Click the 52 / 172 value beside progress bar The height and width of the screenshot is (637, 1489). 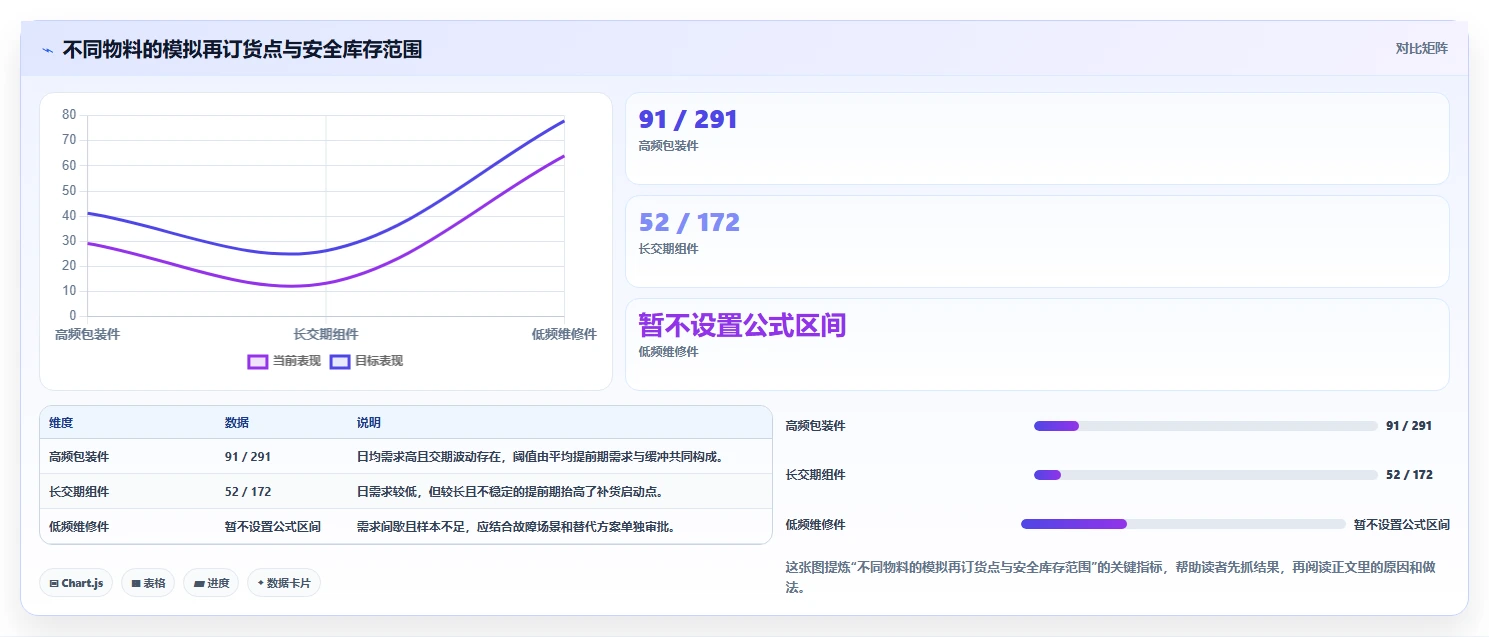point(1409,475)
